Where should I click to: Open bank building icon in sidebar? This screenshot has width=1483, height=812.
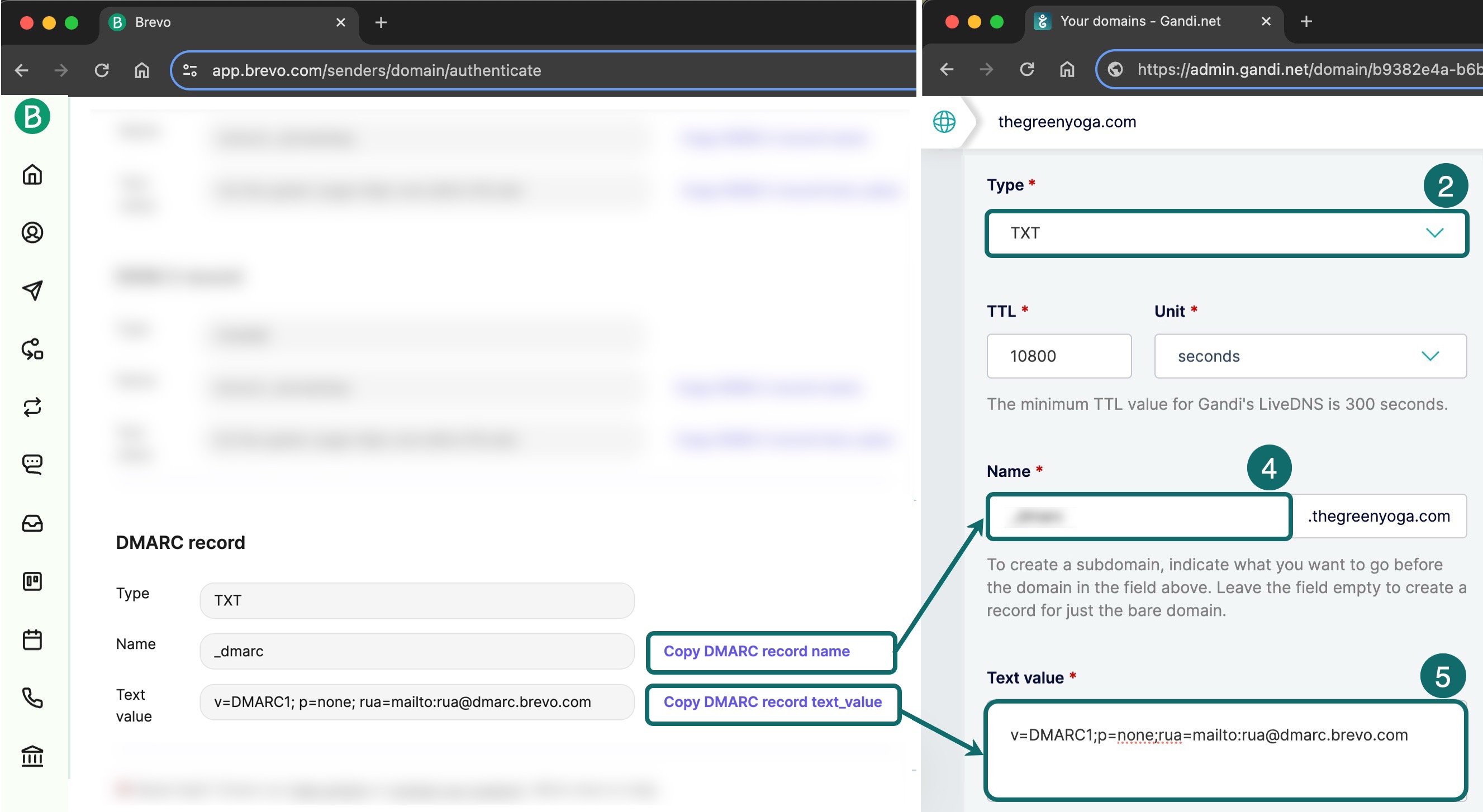tap(32, 756)
